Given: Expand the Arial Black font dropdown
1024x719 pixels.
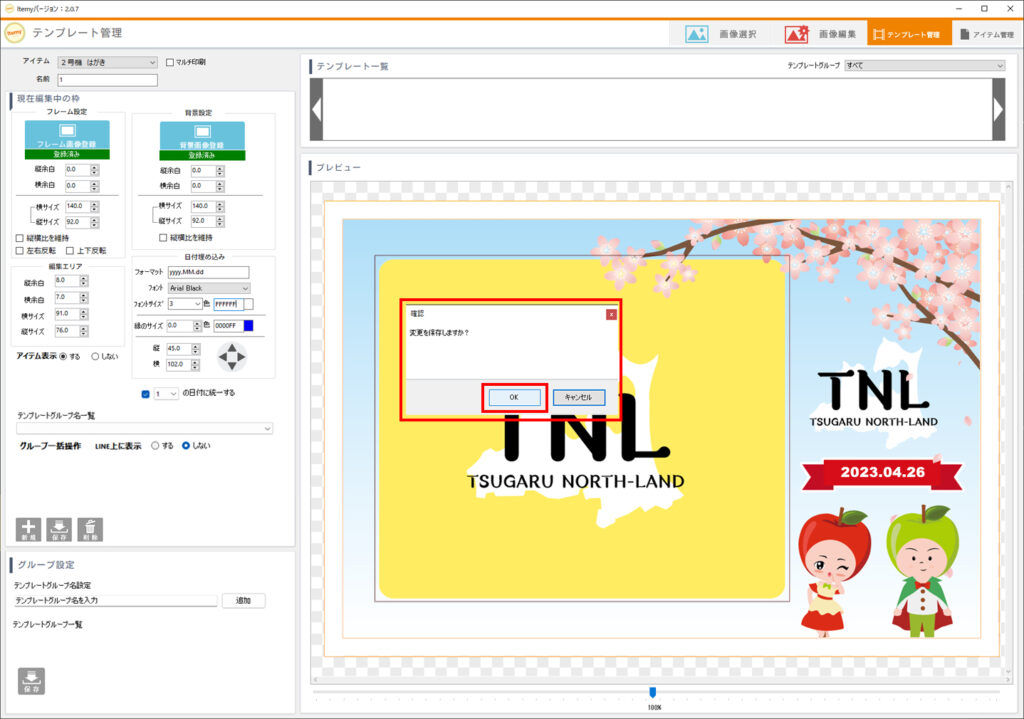Looking at the screenshot, I should 208,288.
